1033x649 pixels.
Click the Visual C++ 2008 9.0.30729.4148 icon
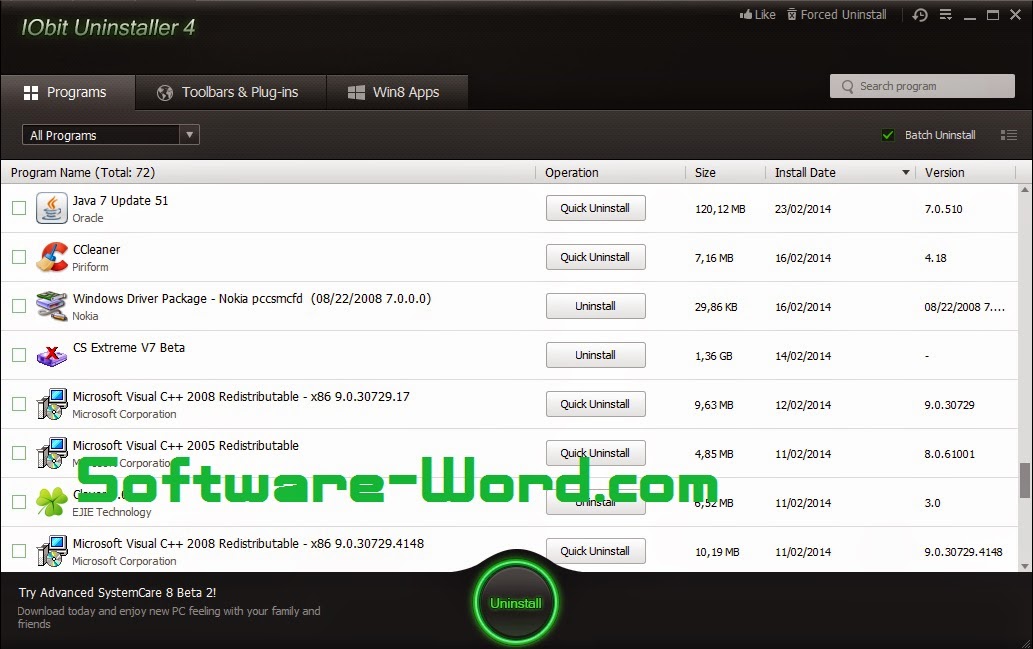point(51,551)
